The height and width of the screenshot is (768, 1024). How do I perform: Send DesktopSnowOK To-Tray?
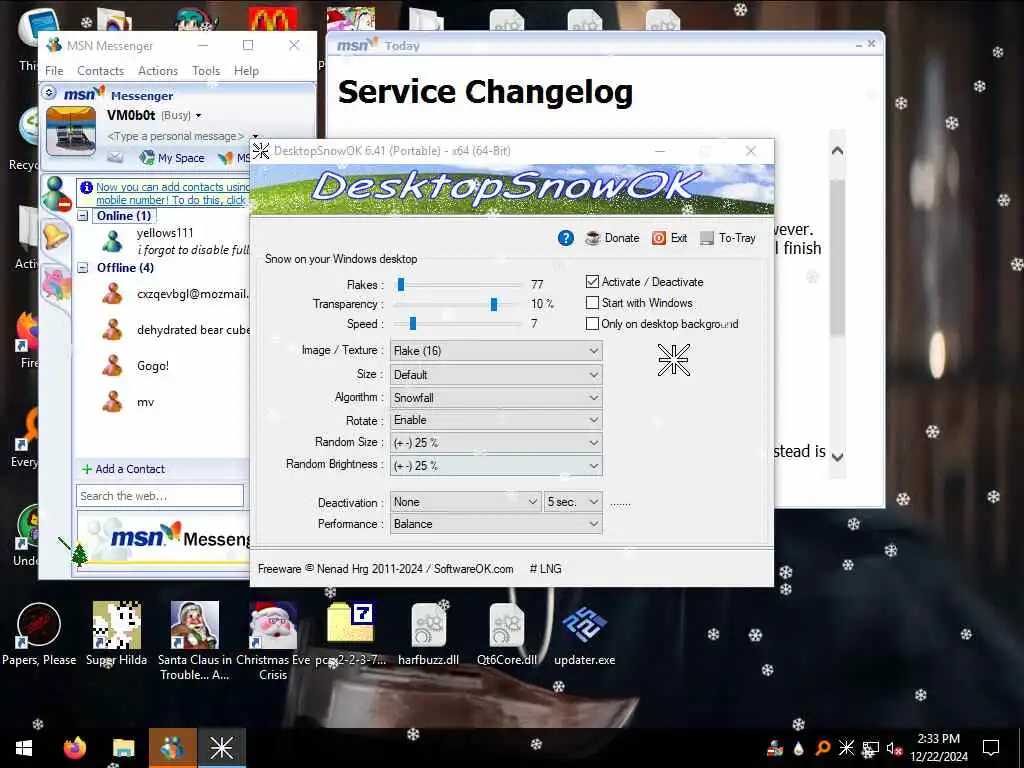click(728, 238)
